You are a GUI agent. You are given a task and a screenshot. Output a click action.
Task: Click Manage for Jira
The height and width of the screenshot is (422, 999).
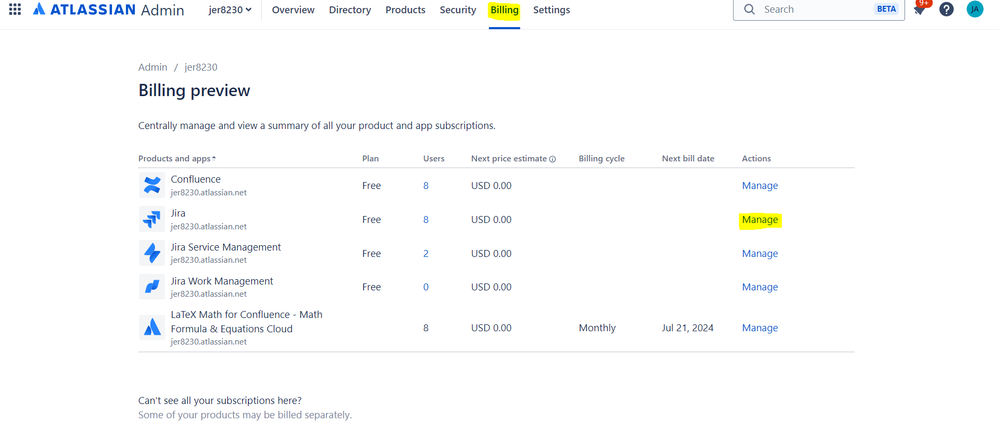759,219
